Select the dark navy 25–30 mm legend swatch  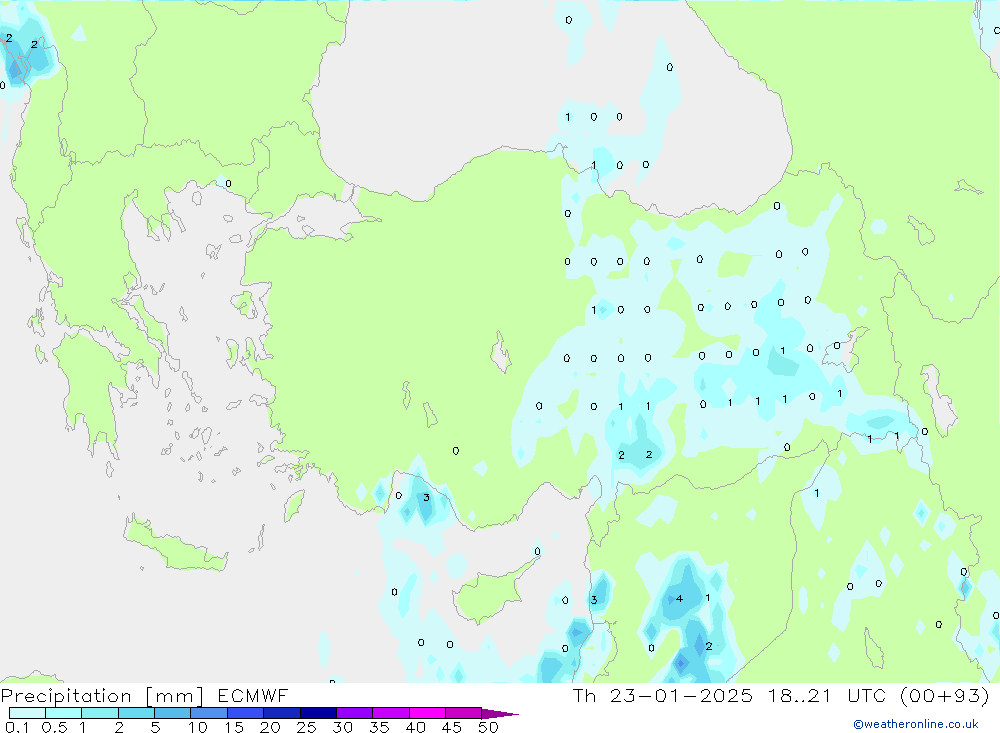pyautogui.click(x=318, y=713)
